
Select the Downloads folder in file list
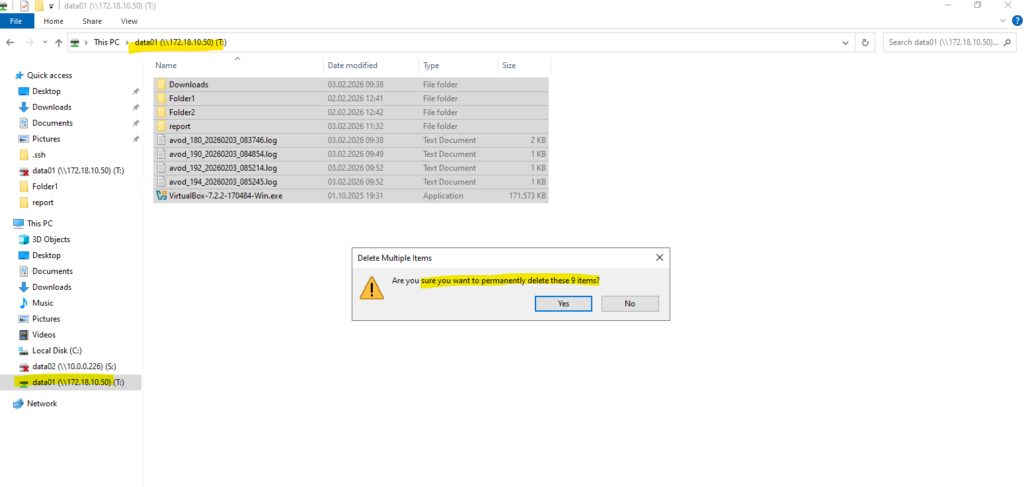pos(351,84)
